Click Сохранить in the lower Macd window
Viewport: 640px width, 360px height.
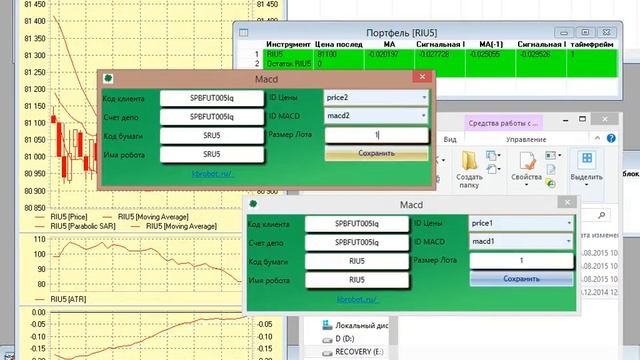(x=521, y=279)
